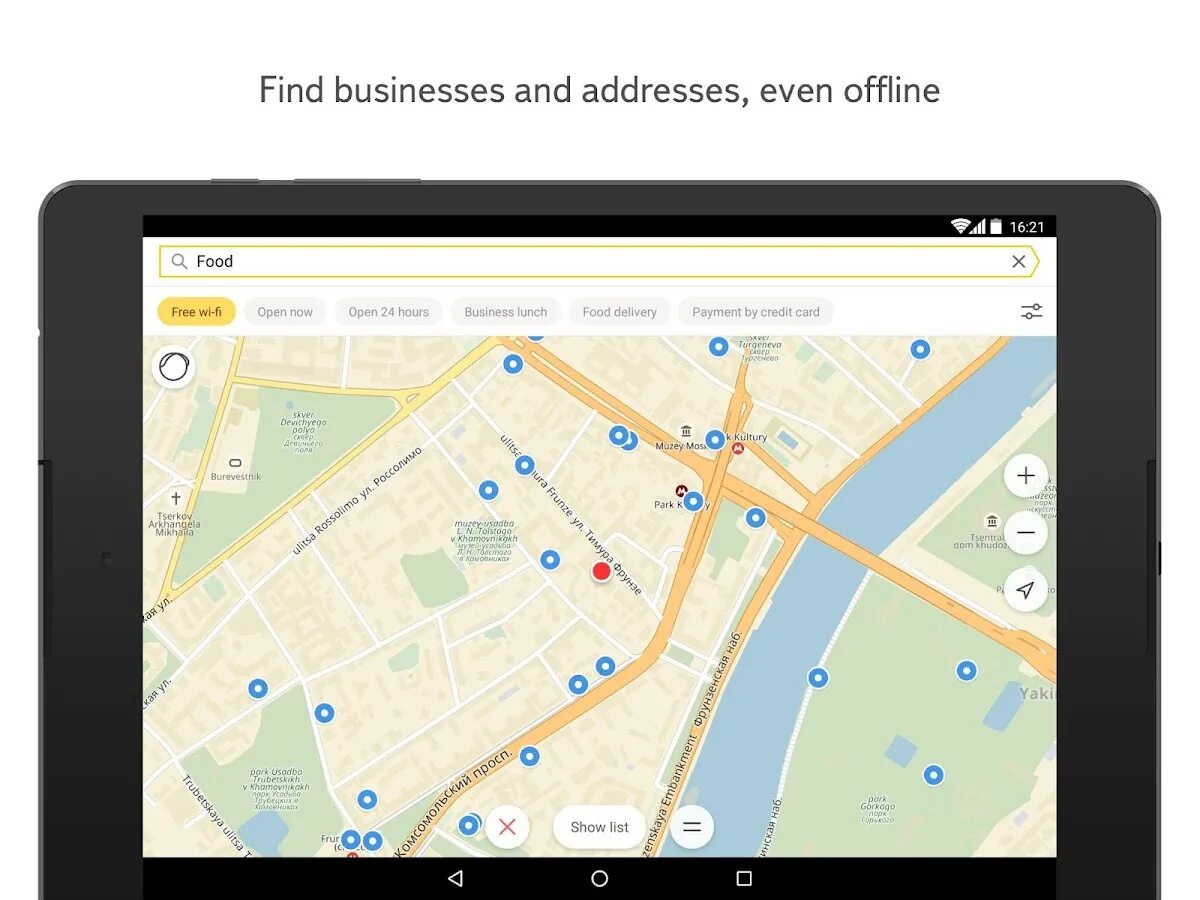The height and width of the screenshot is (900, 1200).
Task: Open the filter settings sliders icon
Action: [1031, 312]
